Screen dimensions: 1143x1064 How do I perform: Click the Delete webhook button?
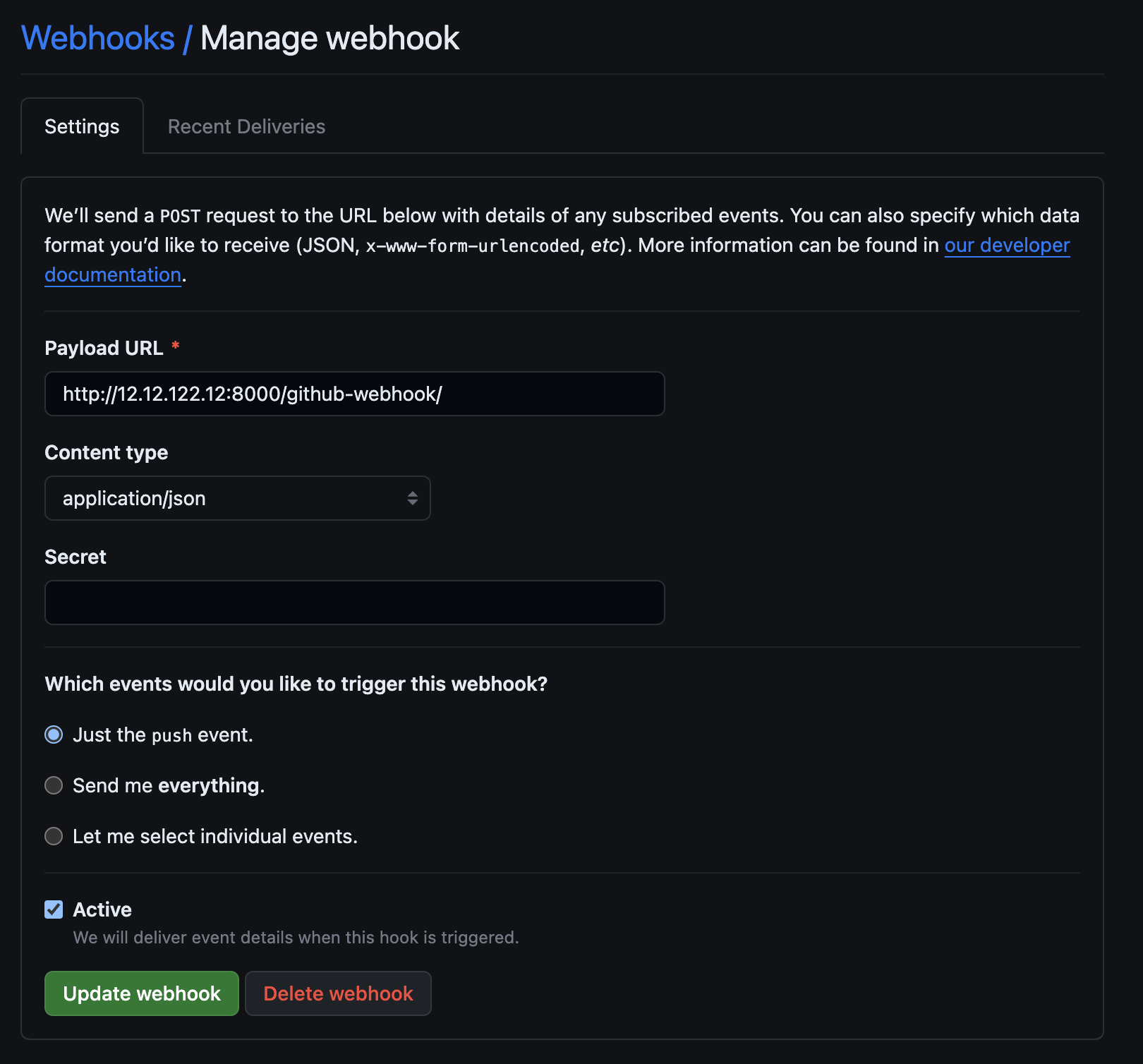tap(338, 993)
